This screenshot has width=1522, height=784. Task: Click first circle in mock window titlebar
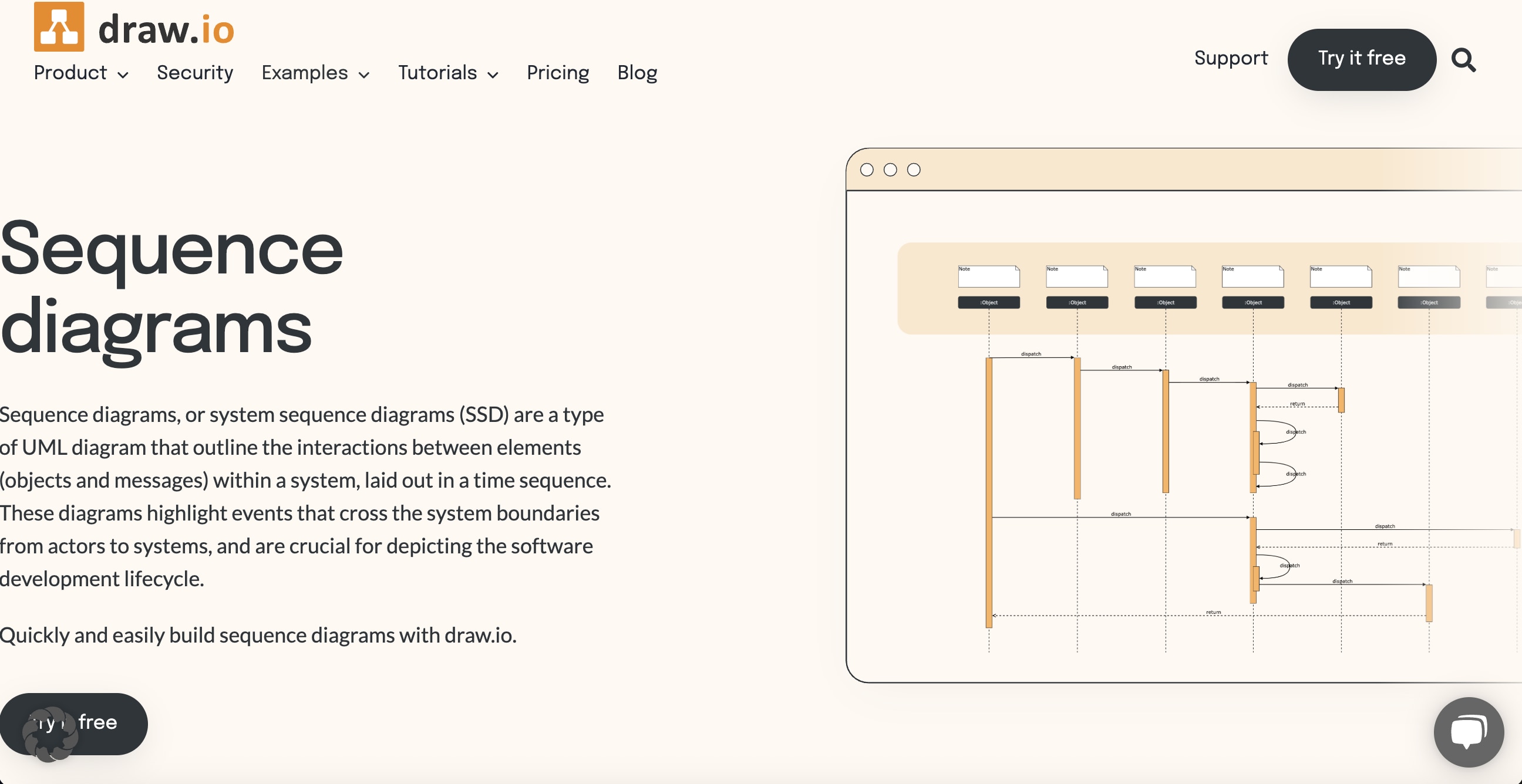[867, 170]
